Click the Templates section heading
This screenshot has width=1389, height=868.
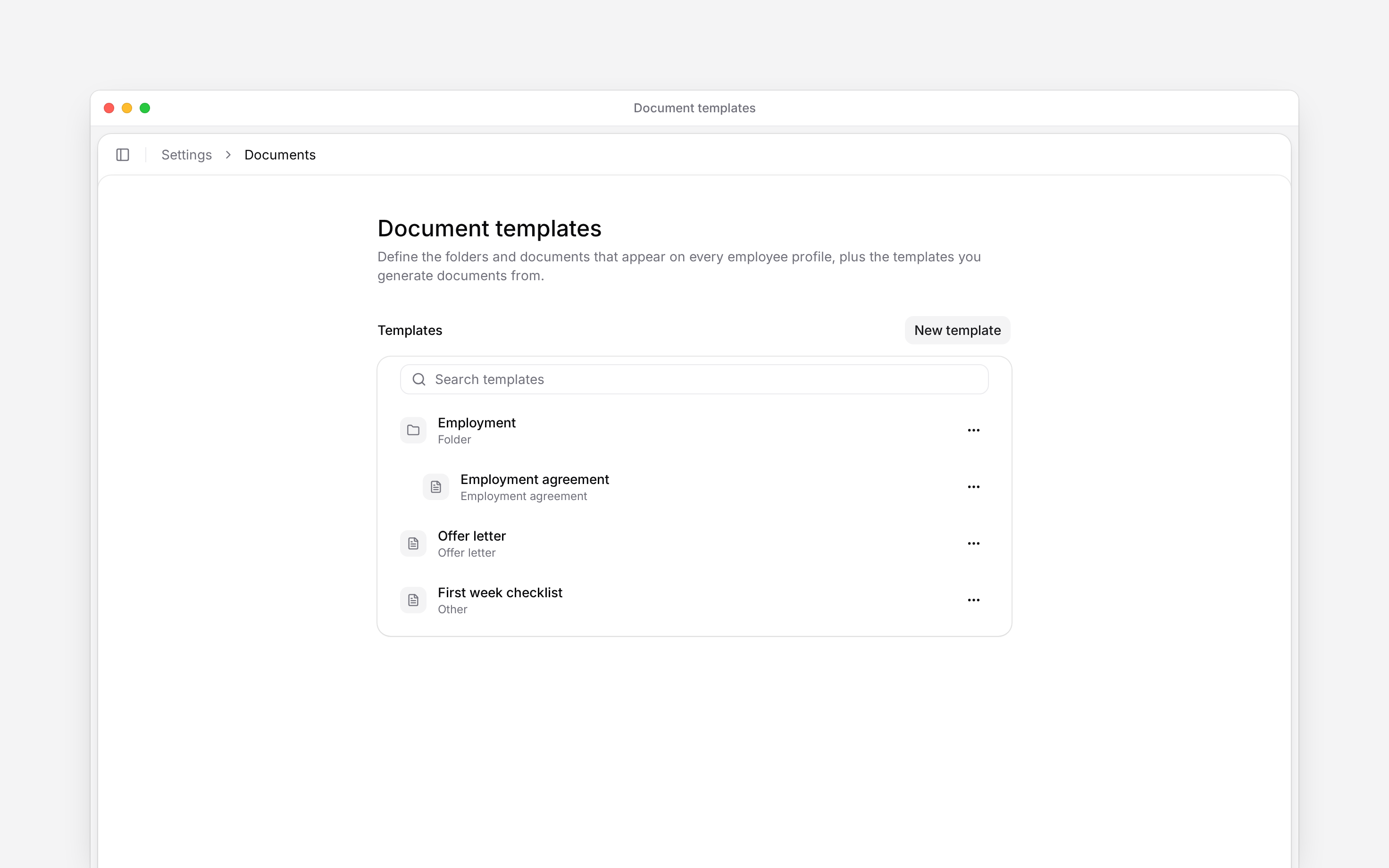coord(410,330)
